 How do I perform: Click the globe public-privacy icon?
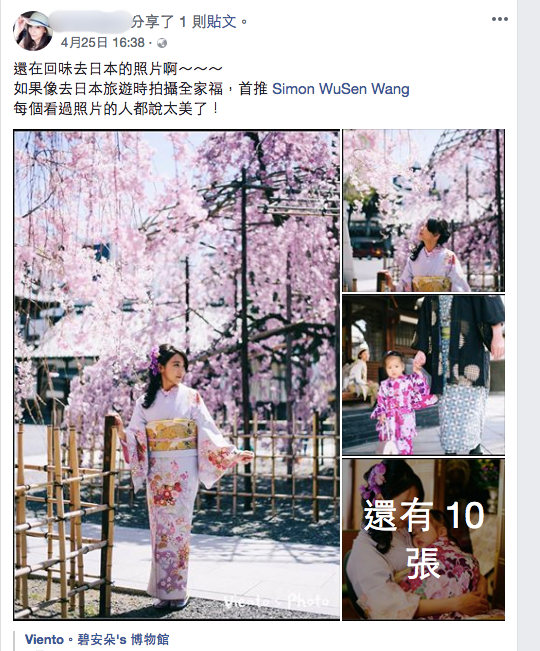point(162,43)
